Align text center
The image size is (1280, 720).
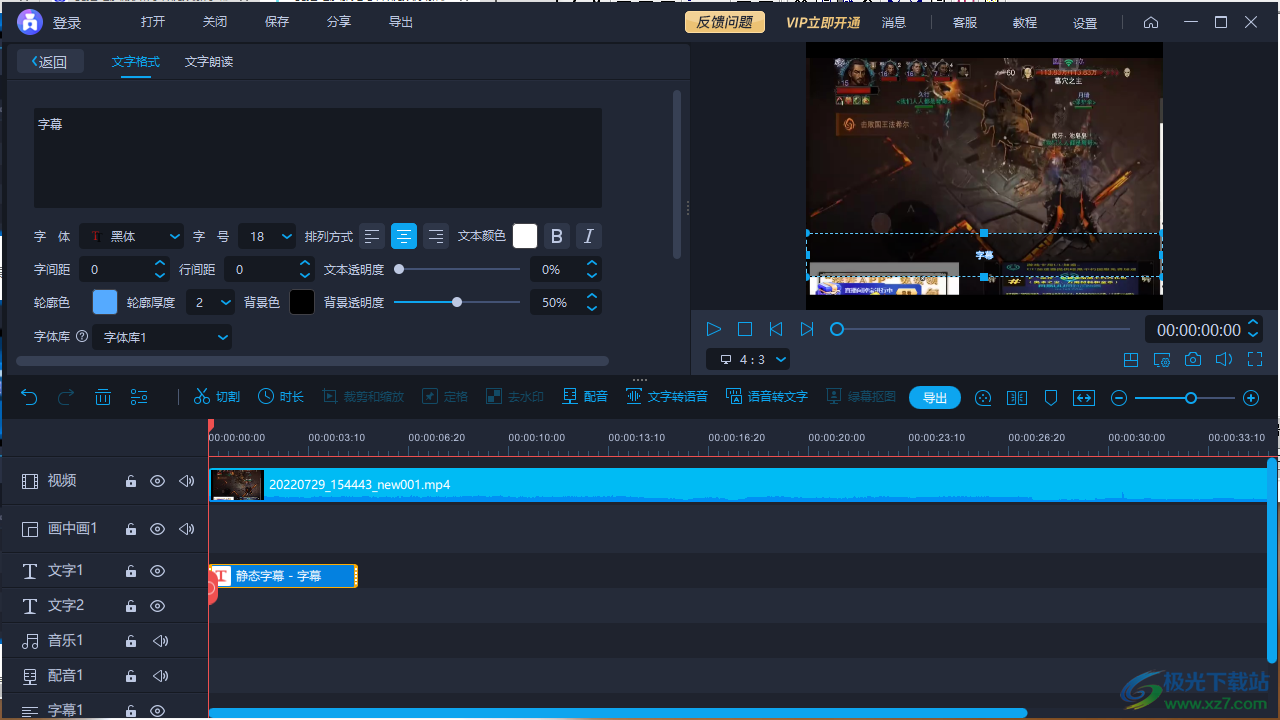(x=404, y=236)
